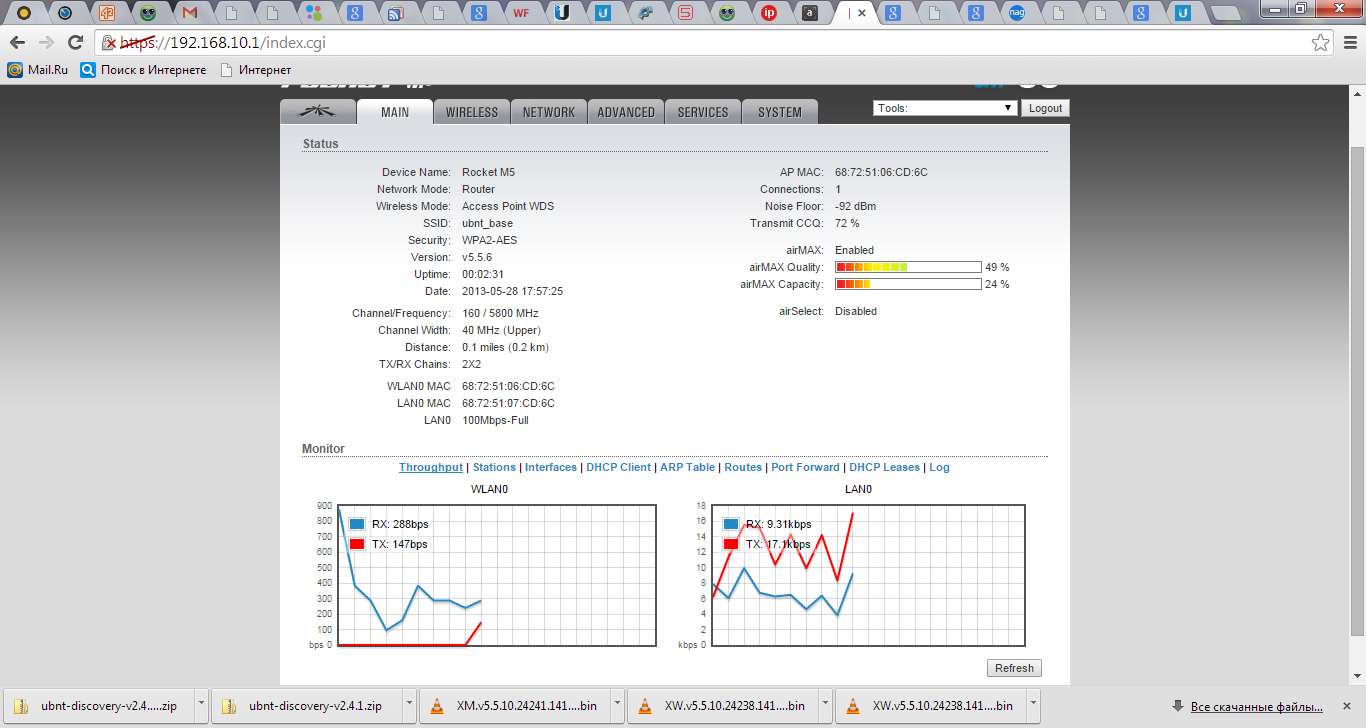Switch to the colorful dots browser tab
Viewport: 1366px width, 728px height.
pyautogui.click(x=314, y=13)
